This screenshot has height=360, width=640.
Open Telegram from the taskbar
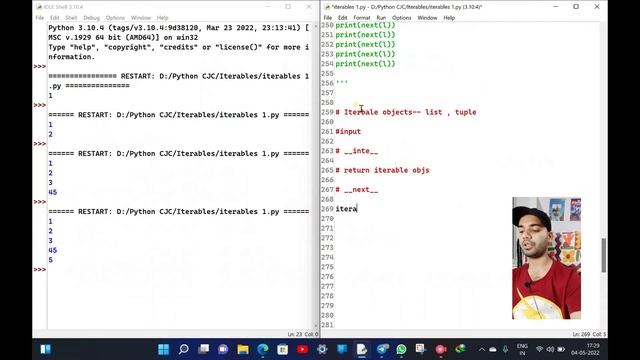(x=382, y=349)
